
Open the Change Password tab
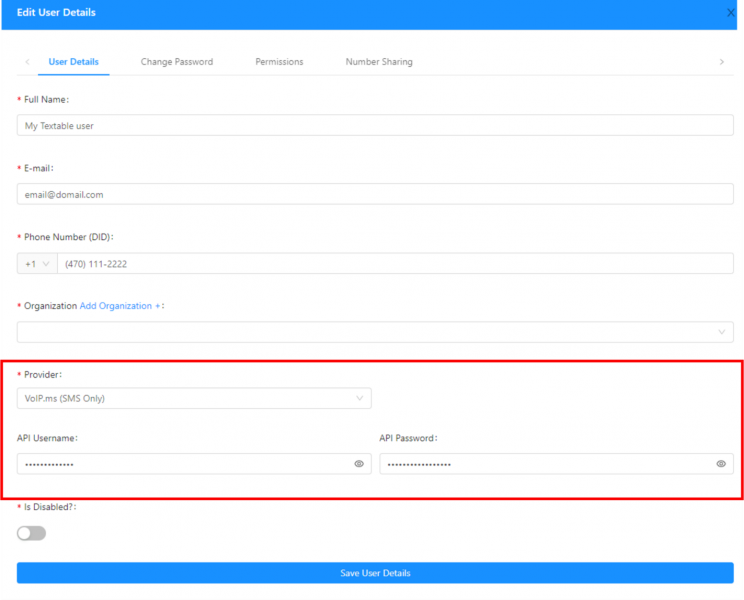tap(177, 62)
